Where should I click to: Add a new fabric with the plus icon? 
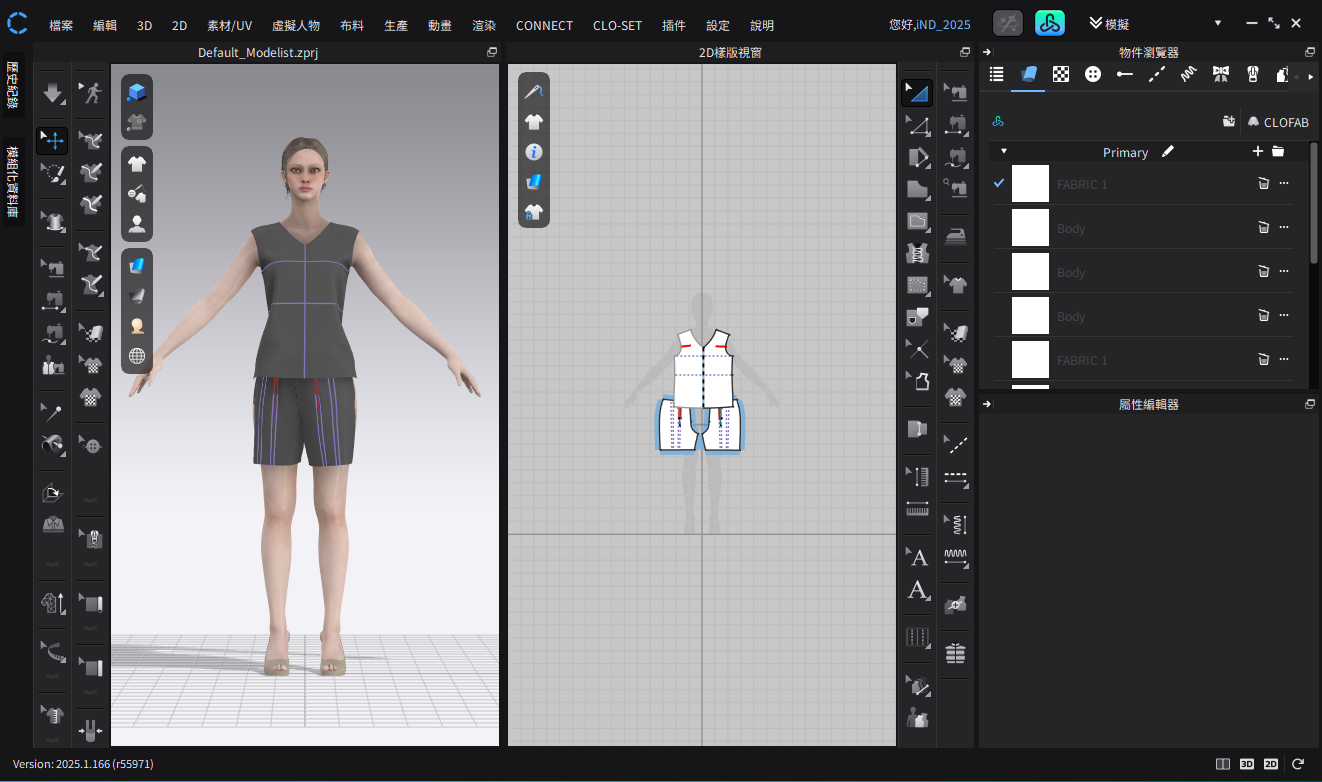point(1258,151)
